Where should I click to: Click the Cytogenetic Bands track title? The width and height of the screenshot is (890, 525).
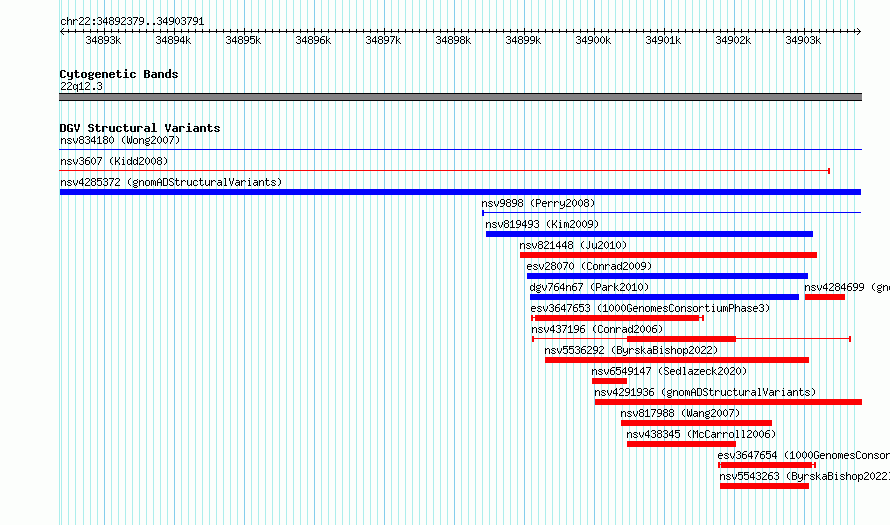(x=119, y=74)
